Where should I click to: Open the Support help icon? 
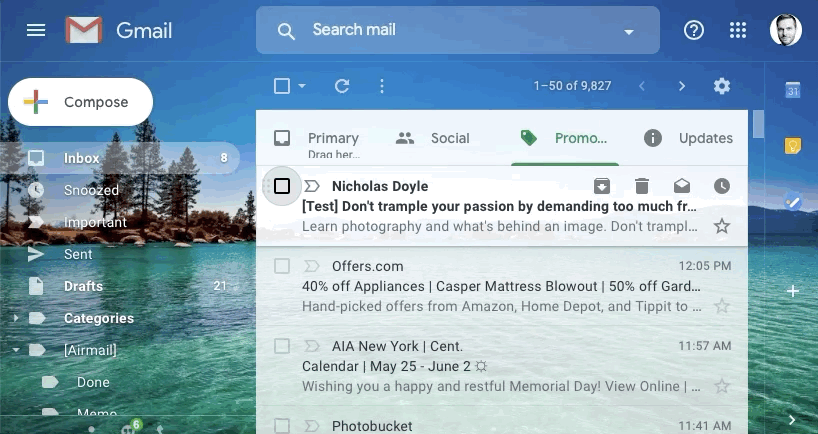click(694, 30)
